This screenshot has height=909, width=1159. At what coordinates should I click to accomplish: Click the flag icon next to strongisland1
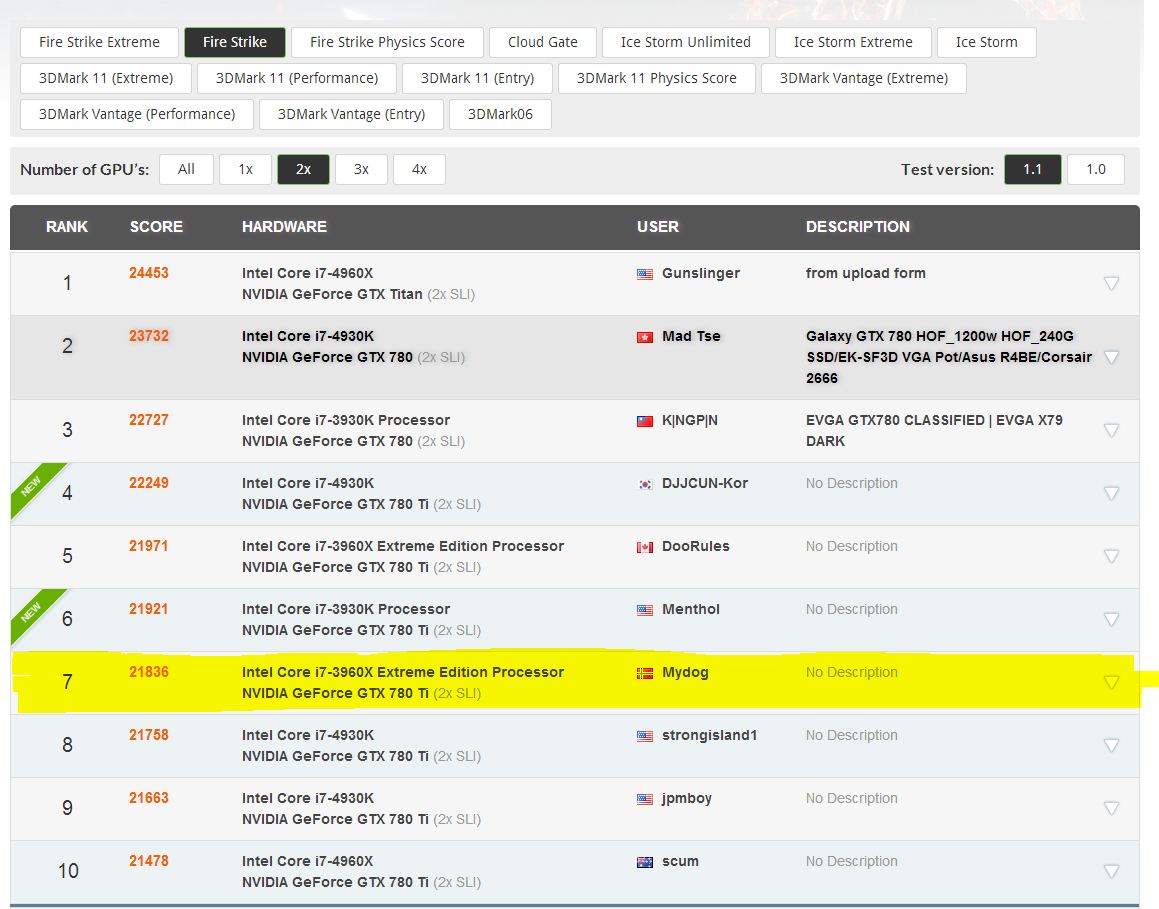tap(645, 736)
